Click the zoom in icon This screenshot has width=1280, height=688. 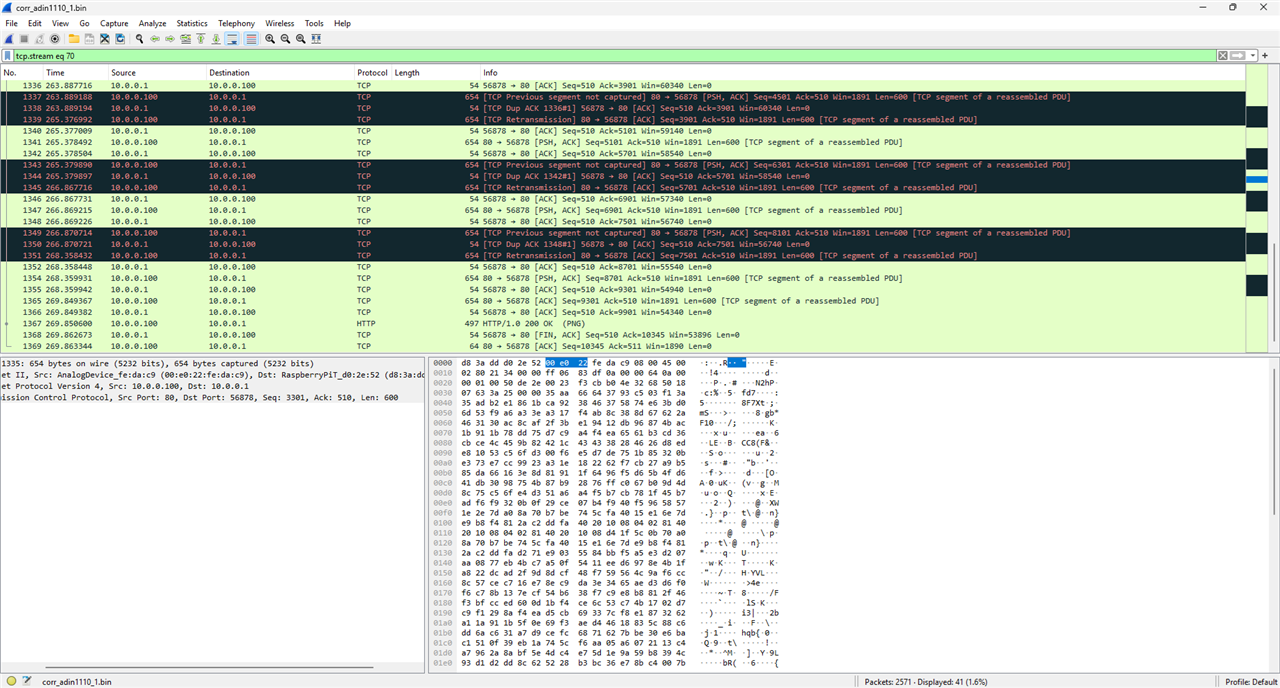point(270,39)
